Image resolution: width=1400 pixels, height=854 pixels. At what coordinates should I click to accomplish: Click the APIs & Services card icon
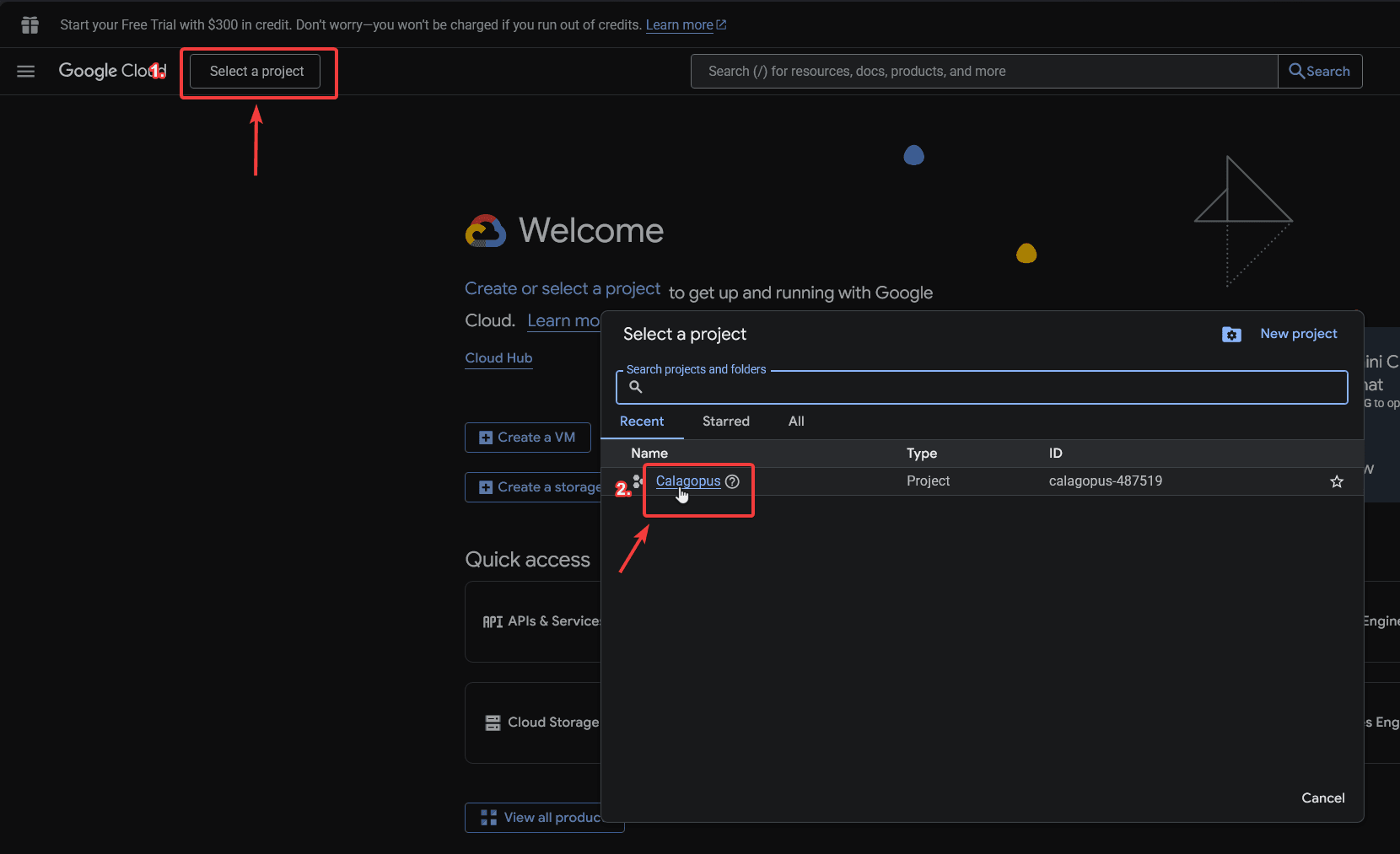point(493,621)
